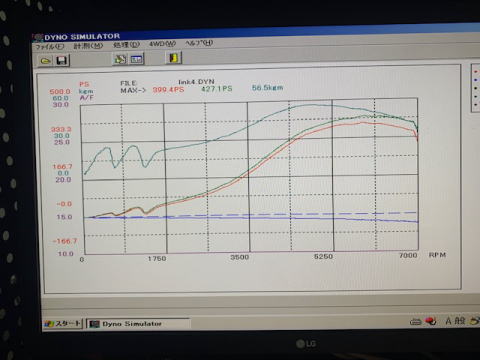Select Dyno Simulator taskbar button

(x=138, y=323)
